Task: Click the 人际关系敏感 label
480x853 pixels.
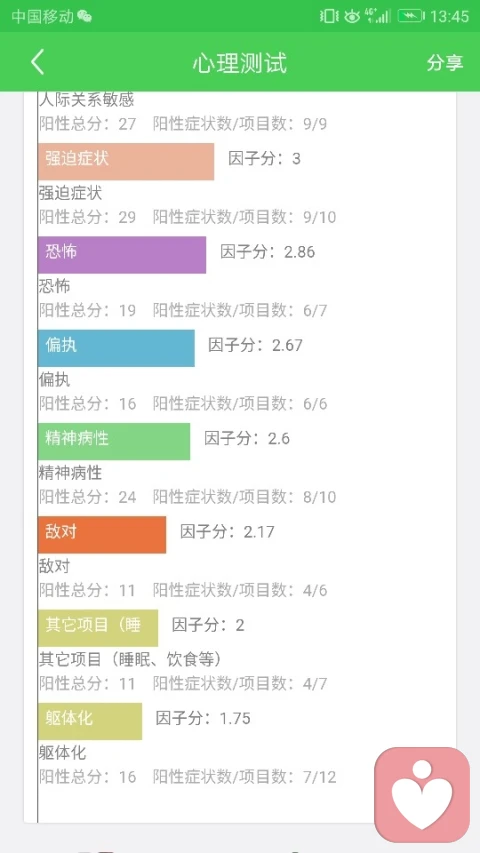Action: (x=86, y=100)
